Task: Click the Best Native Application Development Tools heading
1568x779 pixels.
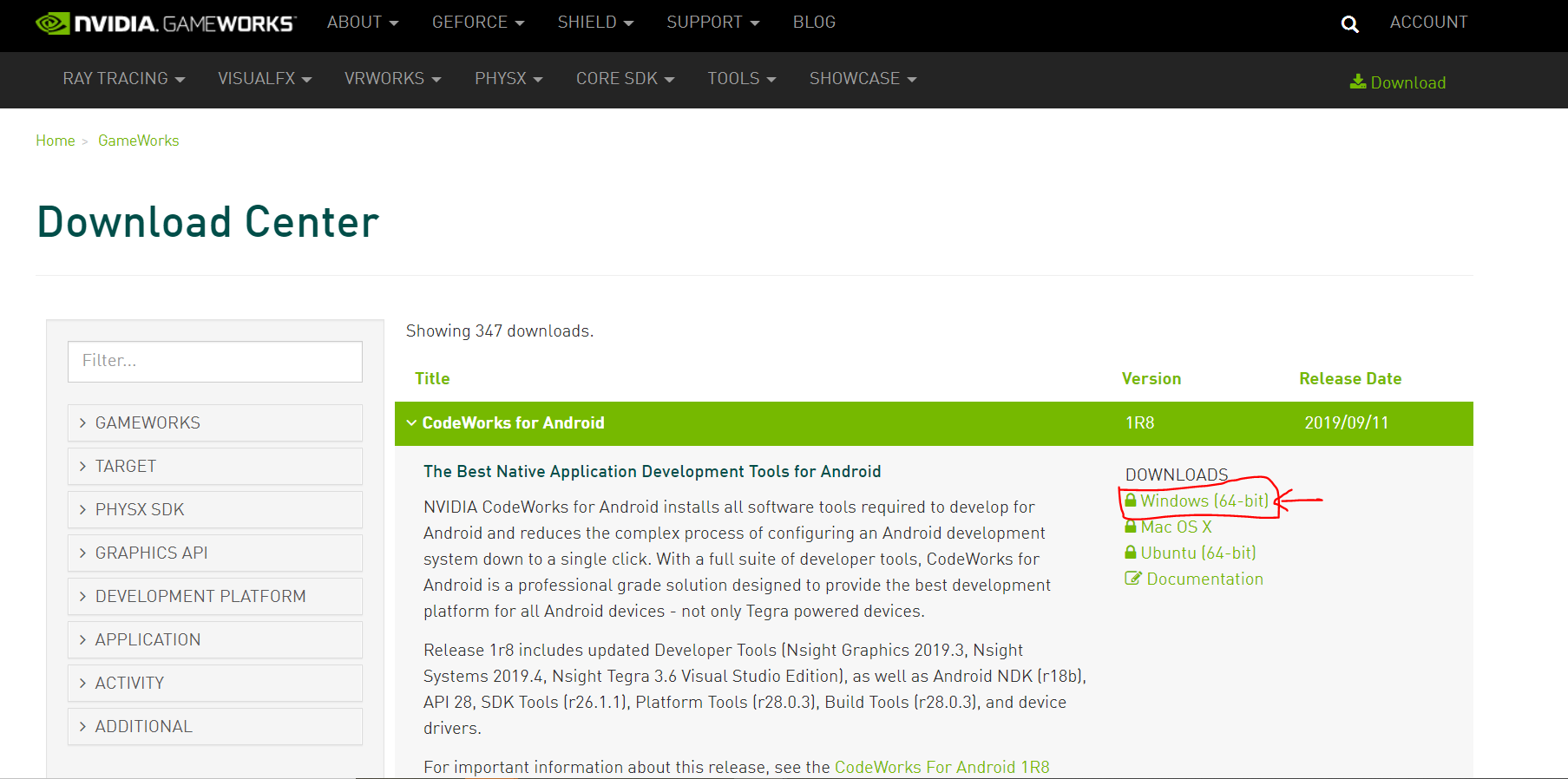Action: [653, 471]
